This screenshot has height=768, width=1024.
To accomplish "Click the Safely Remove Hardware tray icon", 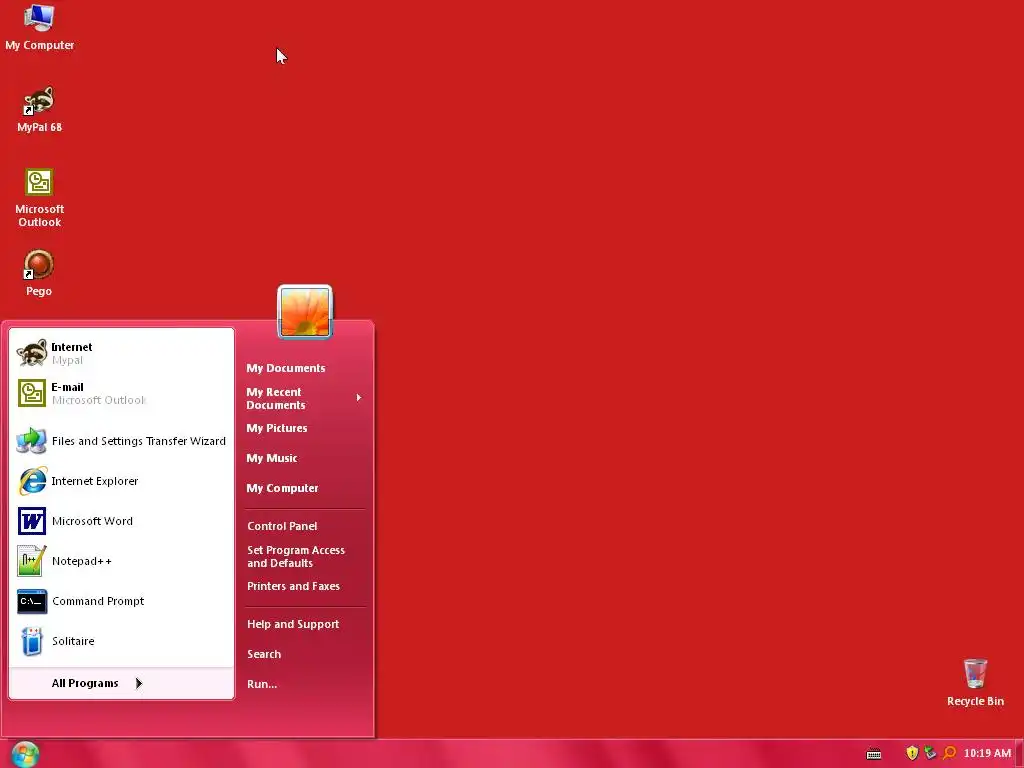I will coord(931,753).
